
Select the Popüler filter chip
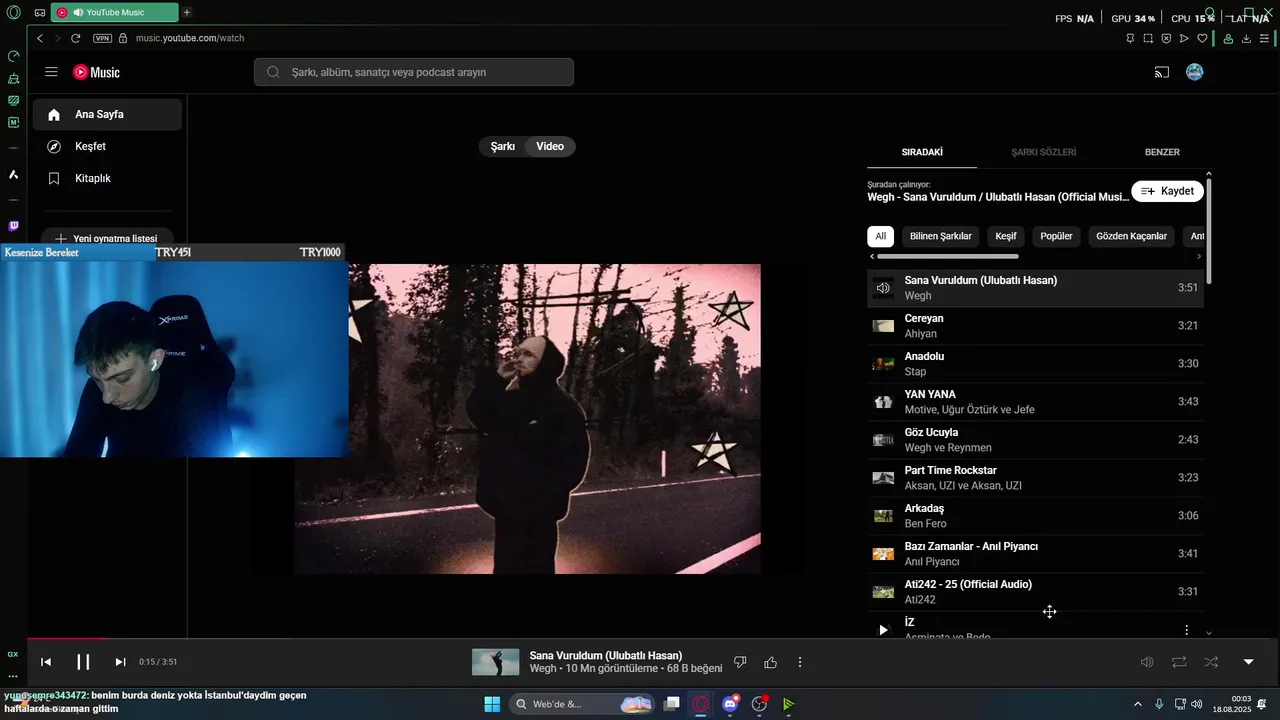point(1056,236)
